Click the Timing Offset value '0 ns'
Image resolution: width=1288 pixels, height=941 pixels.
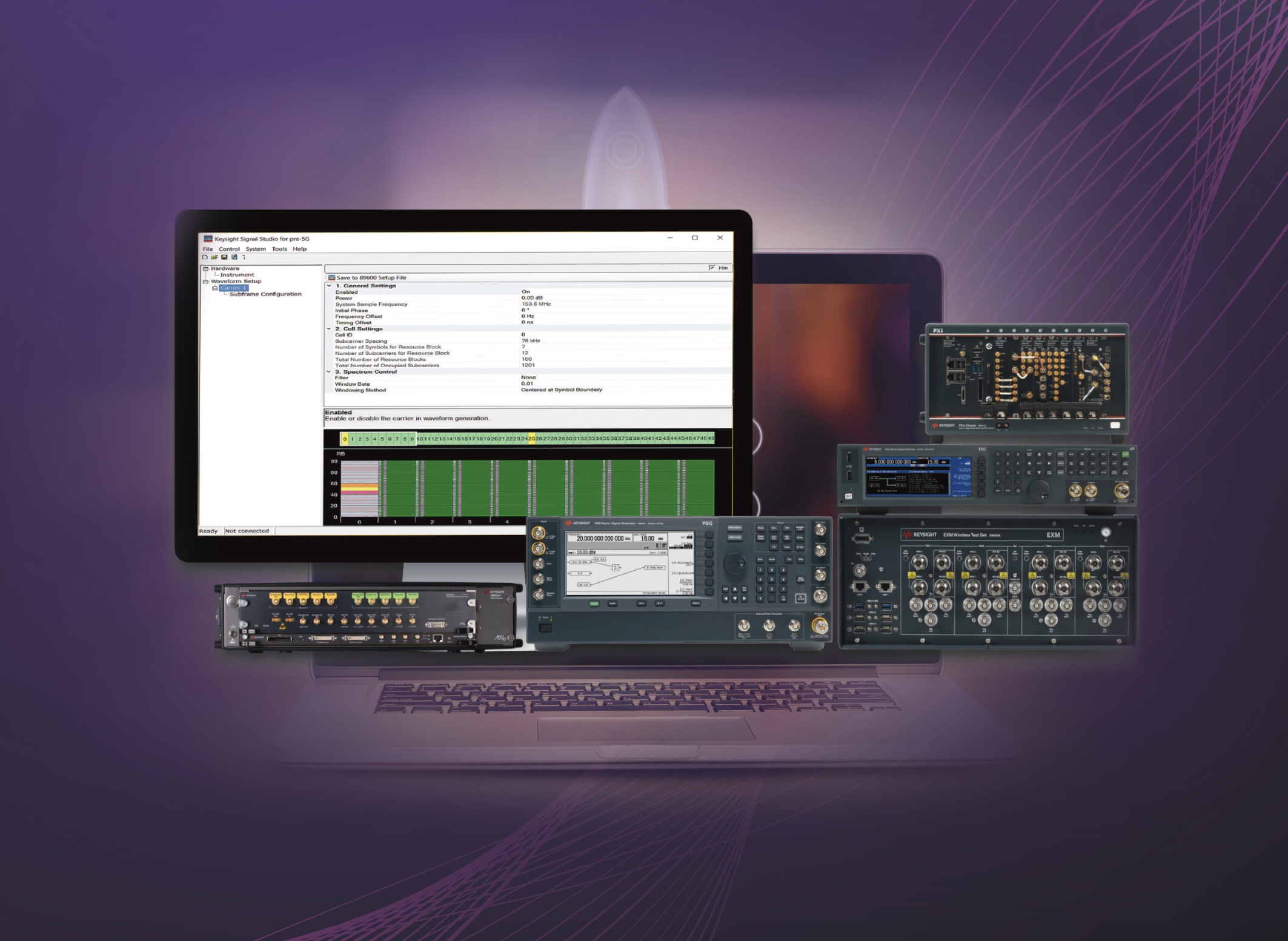pyautogui.click(x=527, y=322)
